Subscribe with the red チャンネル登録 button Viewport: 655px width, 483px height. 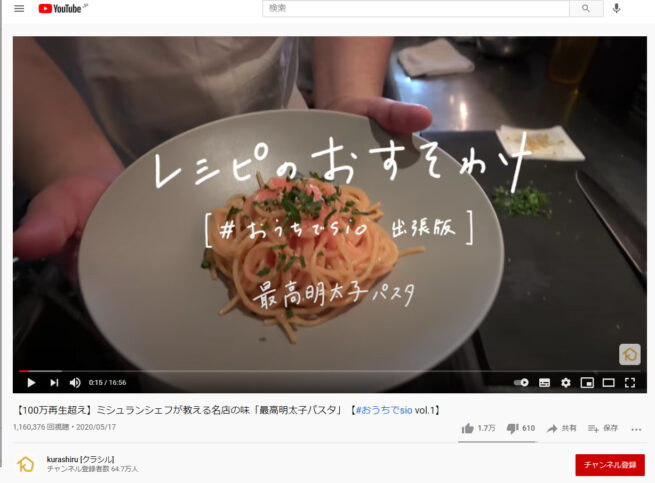pyautogui.click(x=610, y=465)
